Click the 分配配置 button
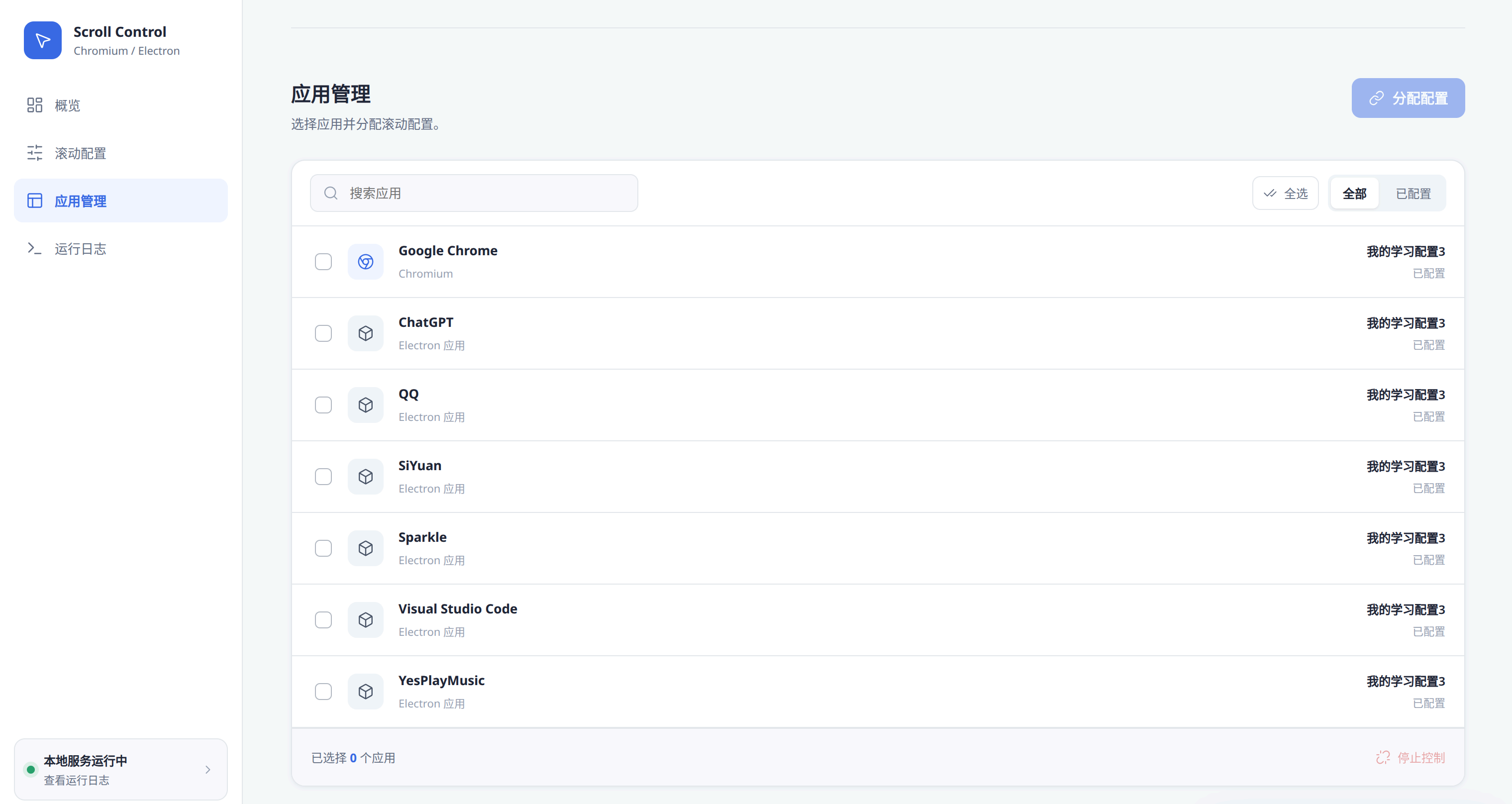 point(1408,98)
